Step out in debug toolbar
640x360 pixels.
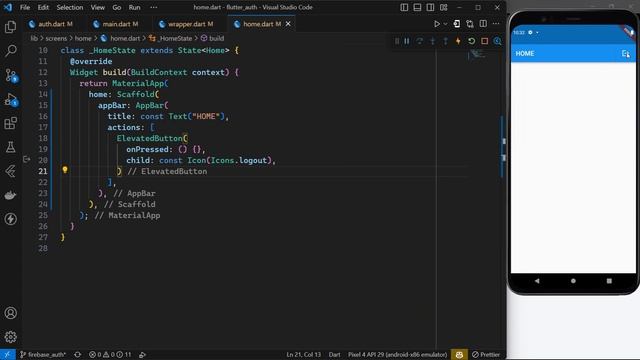coord(445,41)
